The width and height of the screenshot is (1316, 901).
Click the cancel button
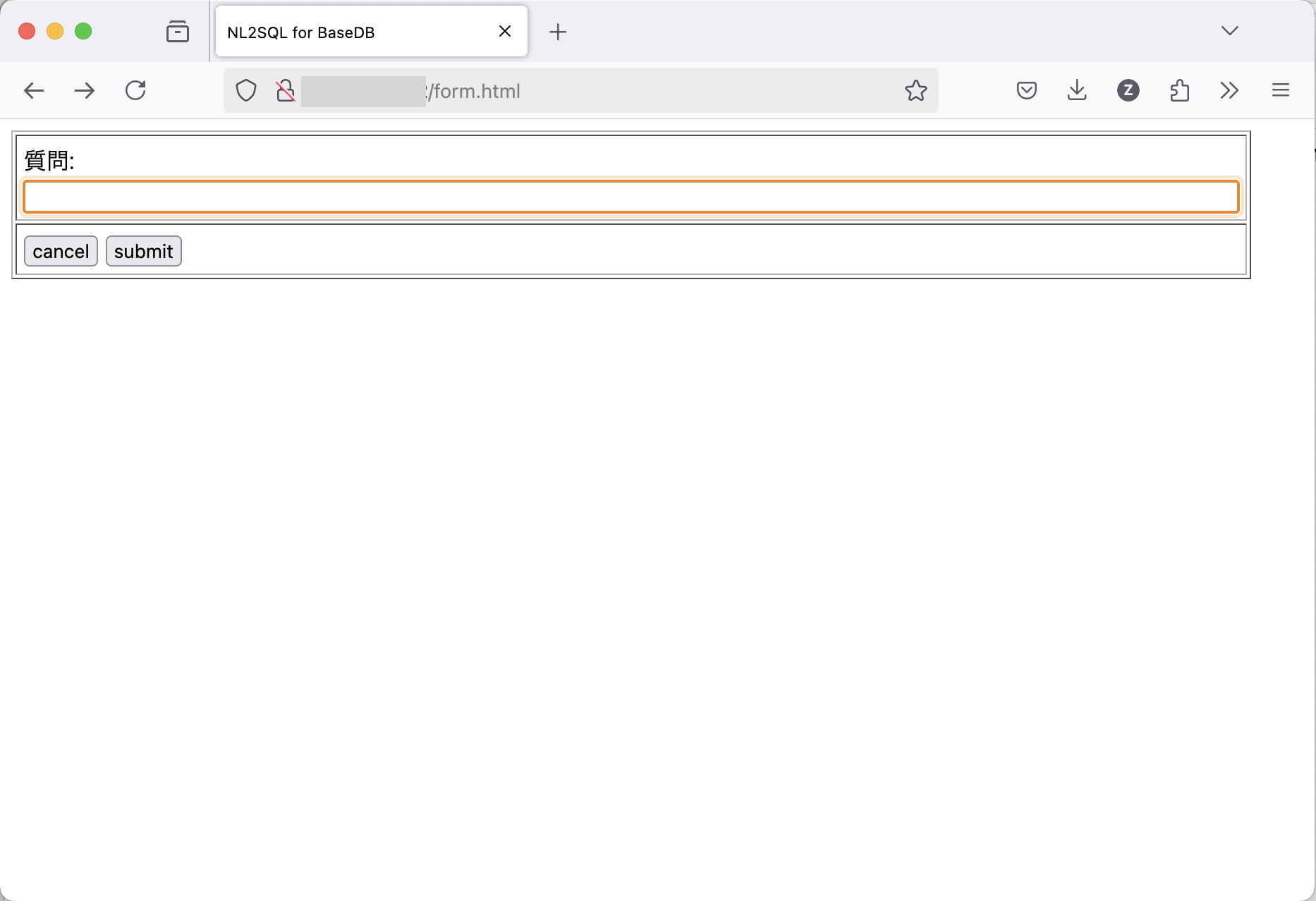click(61, 251)
